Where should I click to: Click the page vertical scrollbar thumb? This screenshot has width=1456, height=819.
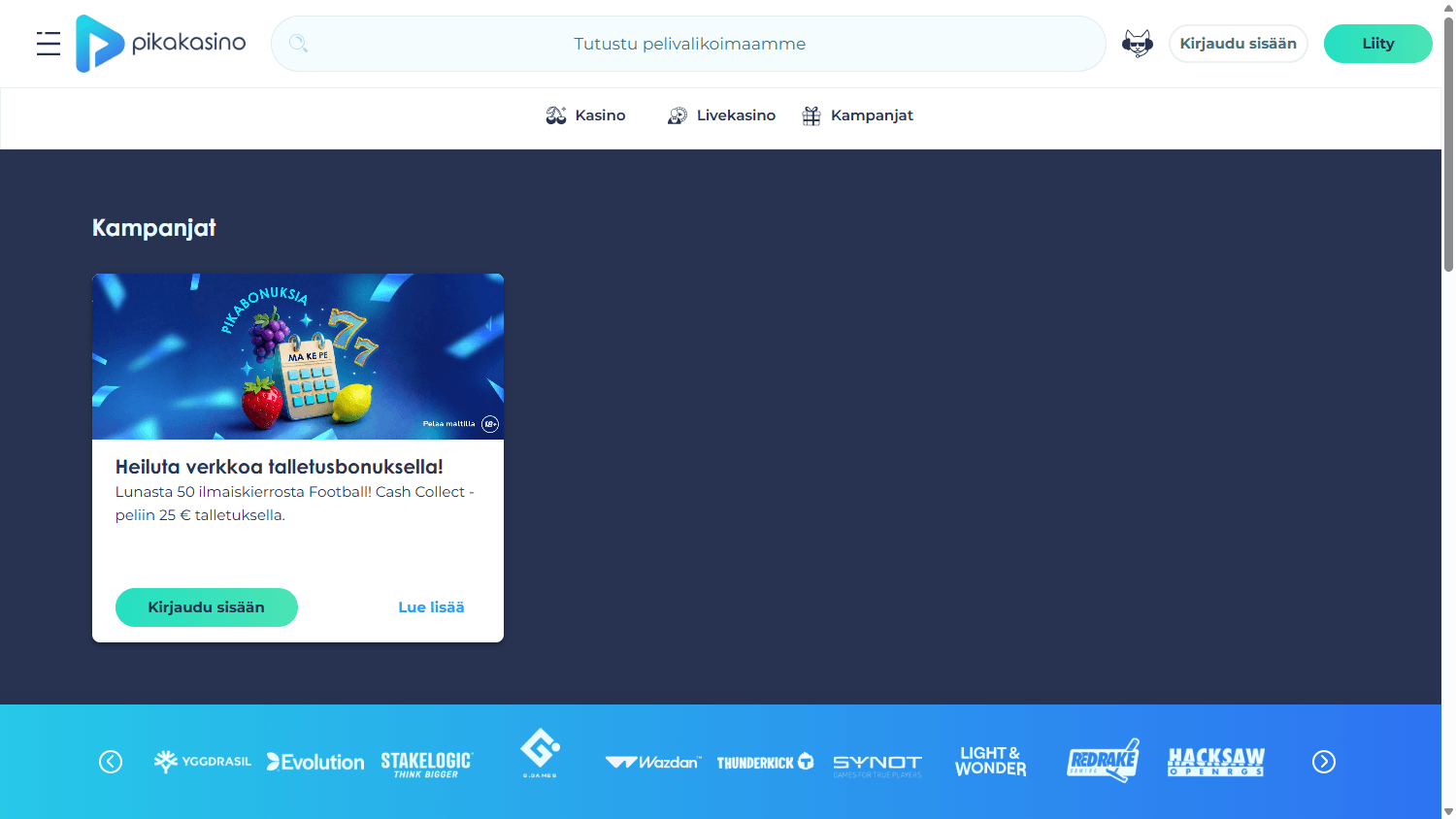point(1448,144)
